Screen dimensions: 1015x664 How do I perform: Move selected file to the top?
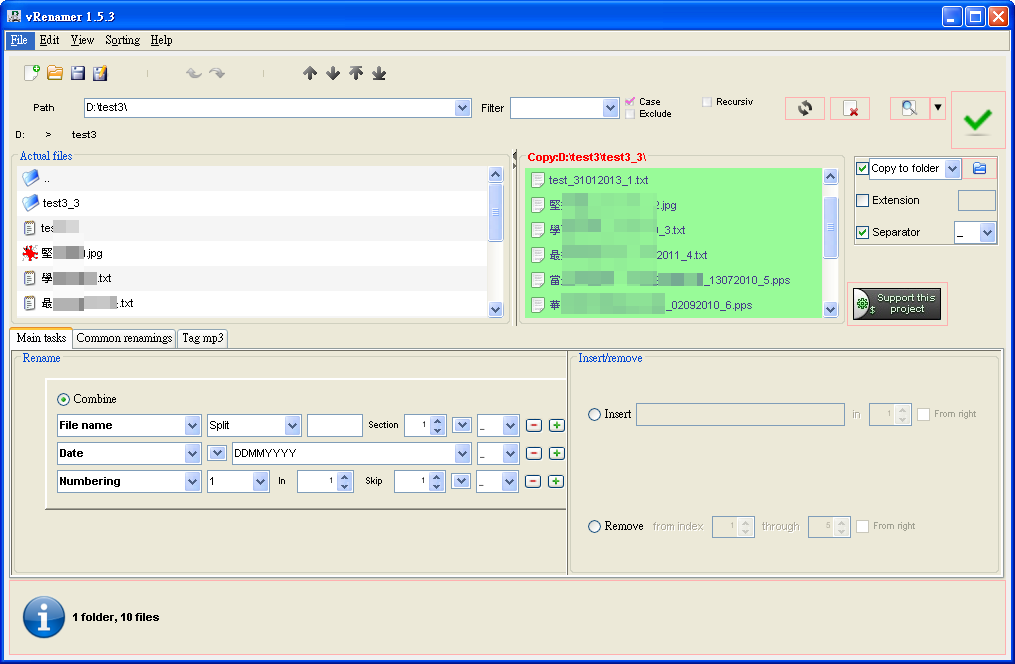[356, 73]
